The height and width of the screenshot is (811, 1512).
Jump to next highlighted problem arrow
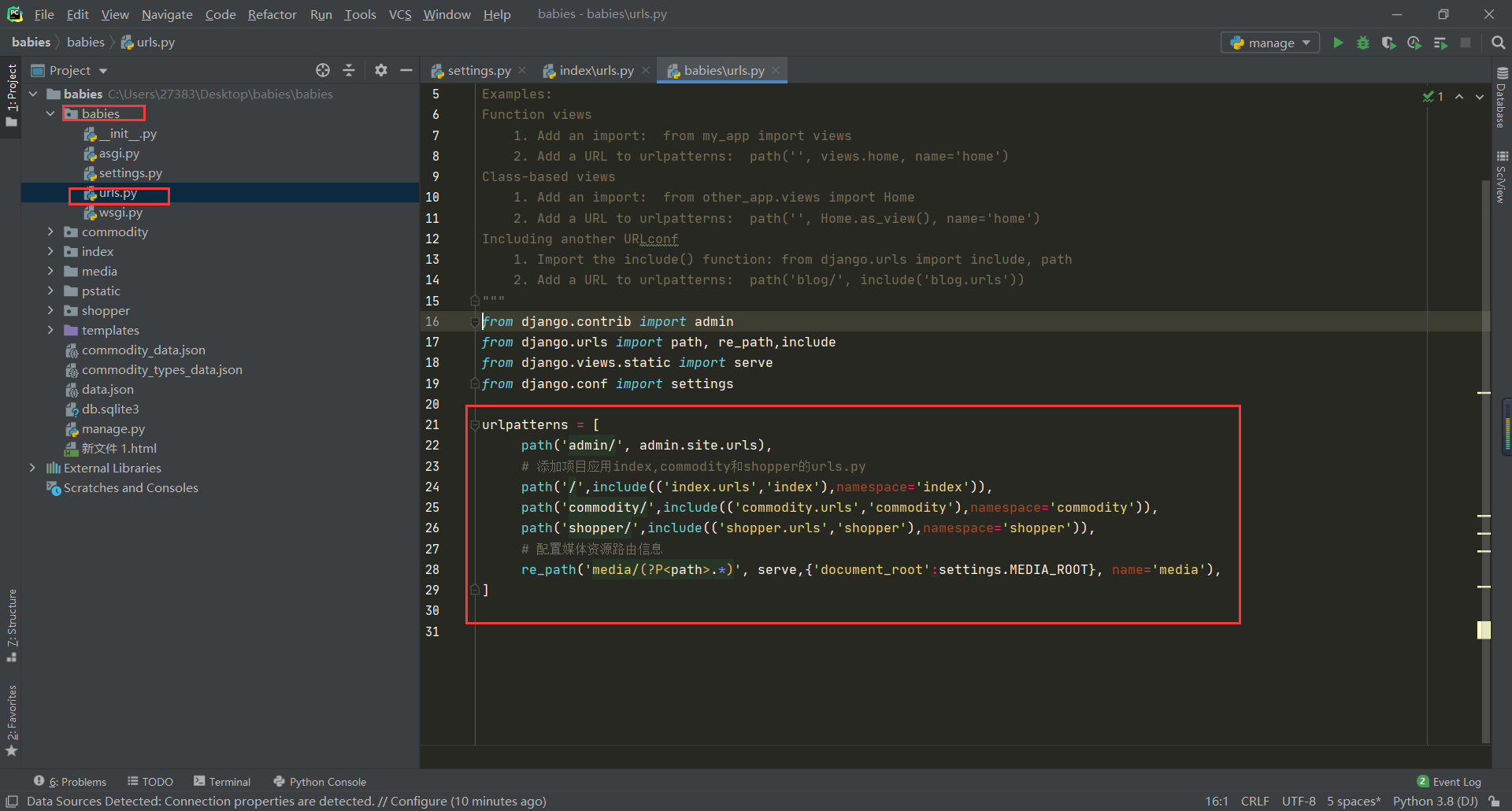click(x=1480, y=96)
